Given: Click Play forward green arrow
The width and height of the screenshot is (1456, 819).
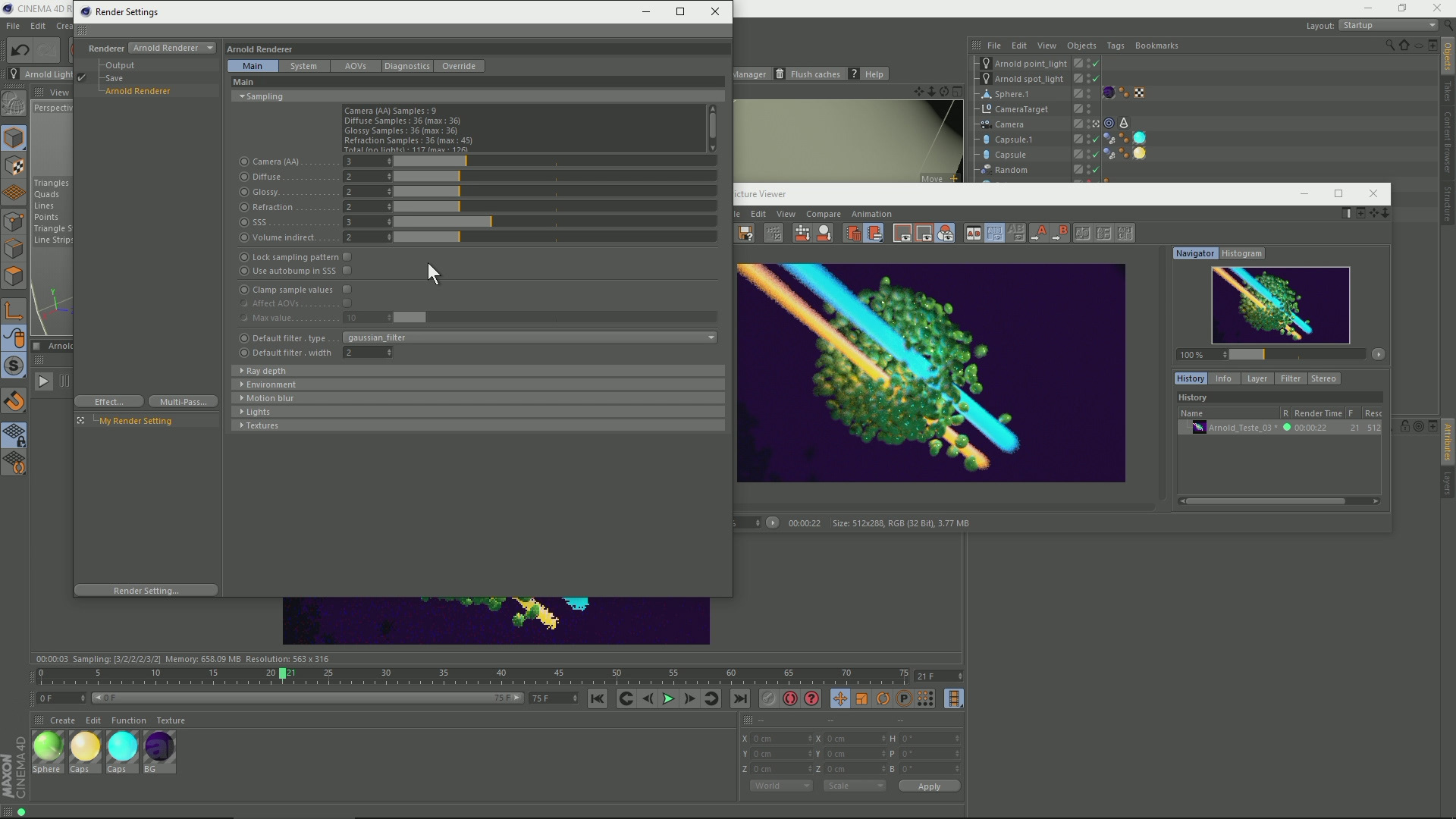Looking at the screenshot, I should [x=668, y=698].
